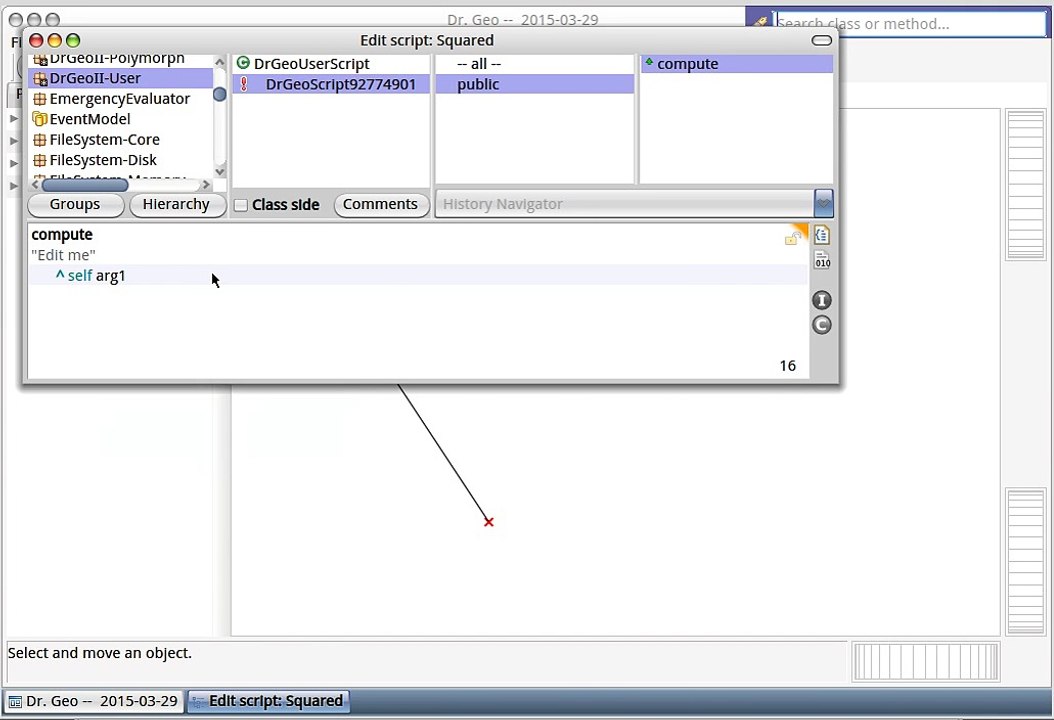Click the "Edit me" comment line
Screen dimensions: 1054x720
(x=63, y=255)
